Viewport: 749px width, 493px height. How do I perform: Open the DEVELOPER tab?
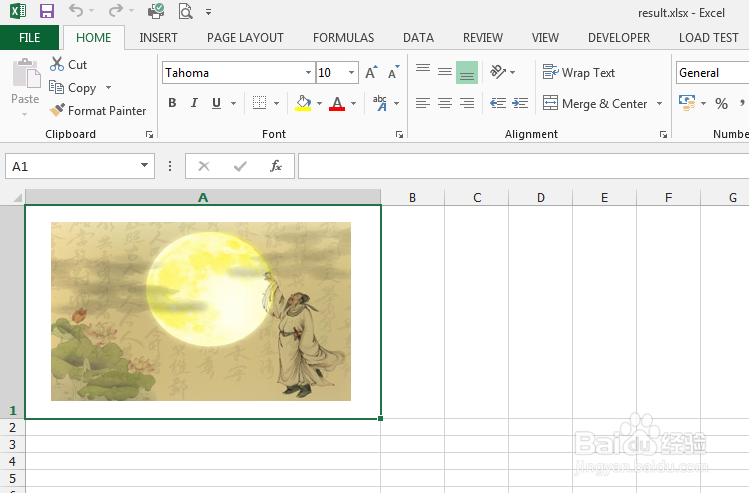pos(619,38)
